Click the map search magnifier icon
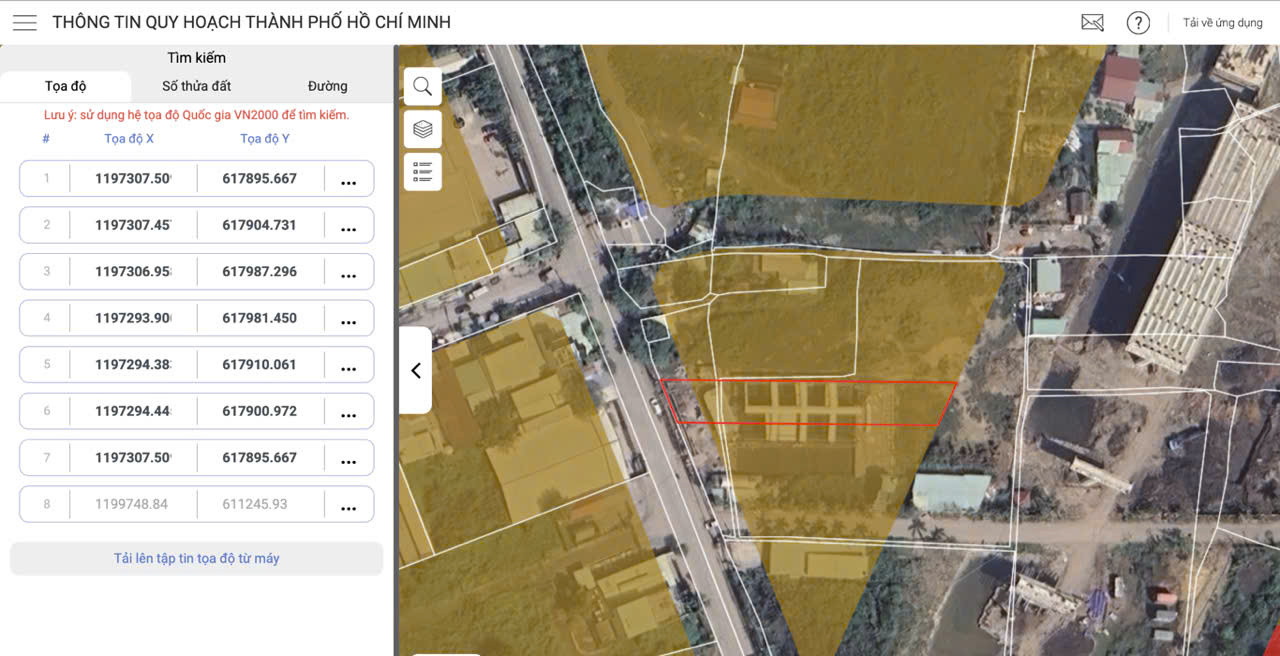1280x656 pixels. tap(423, 86)
